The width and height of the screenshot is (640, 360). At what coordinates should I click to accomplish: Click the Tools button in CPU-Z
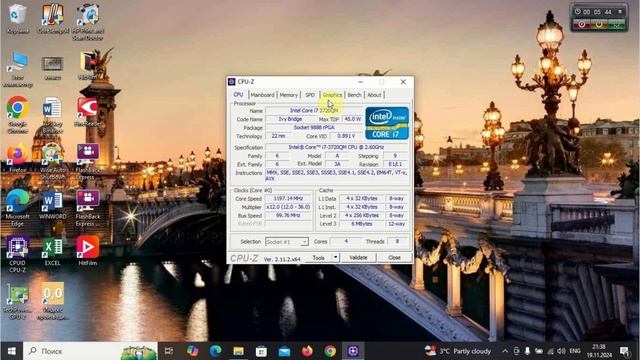pos(319,258)
